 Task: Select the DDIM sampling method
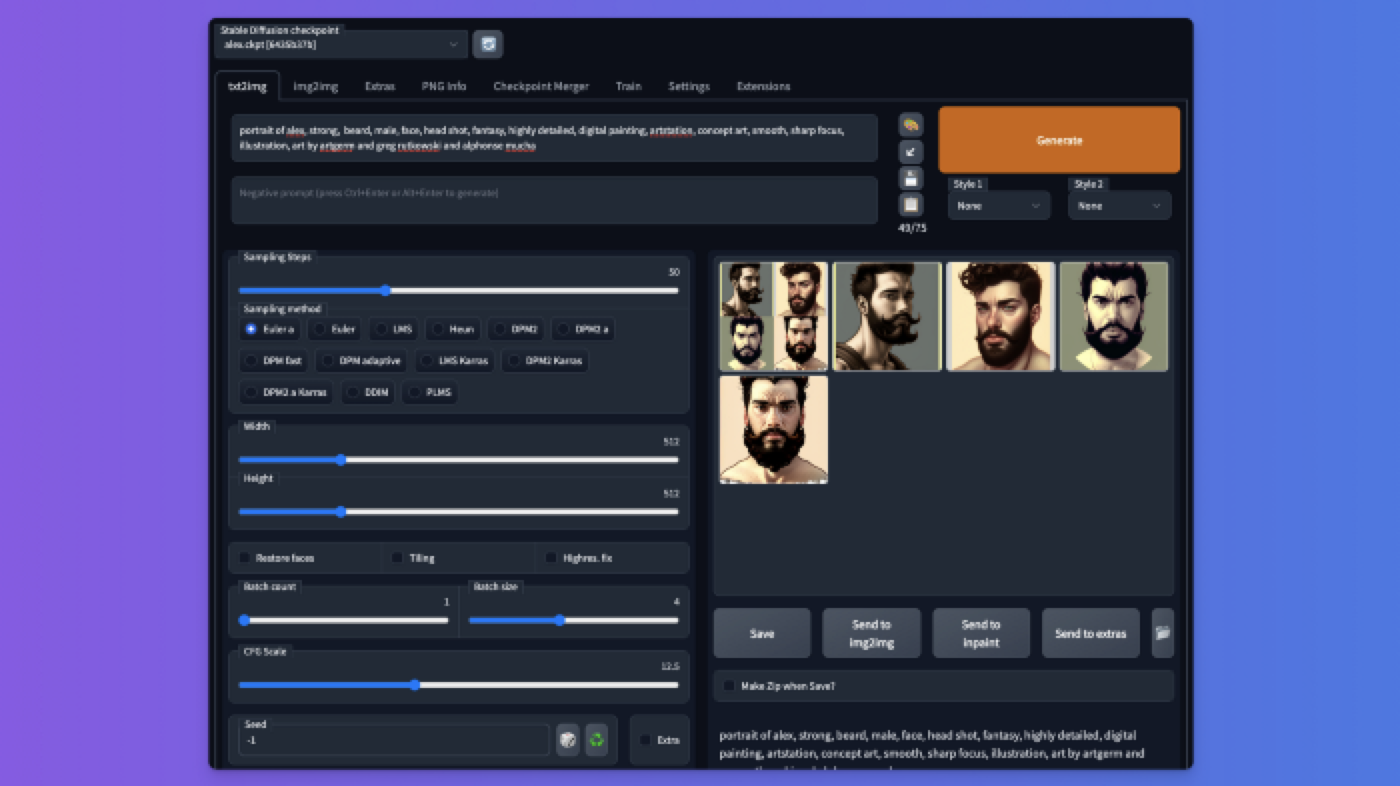click(368, 392)
